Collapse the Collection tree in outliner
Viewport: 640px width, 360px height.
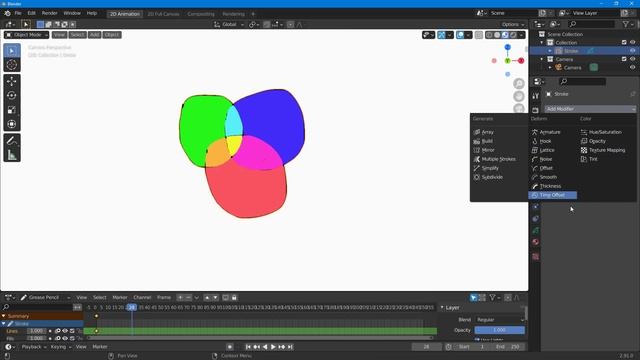tap(542, 42)
